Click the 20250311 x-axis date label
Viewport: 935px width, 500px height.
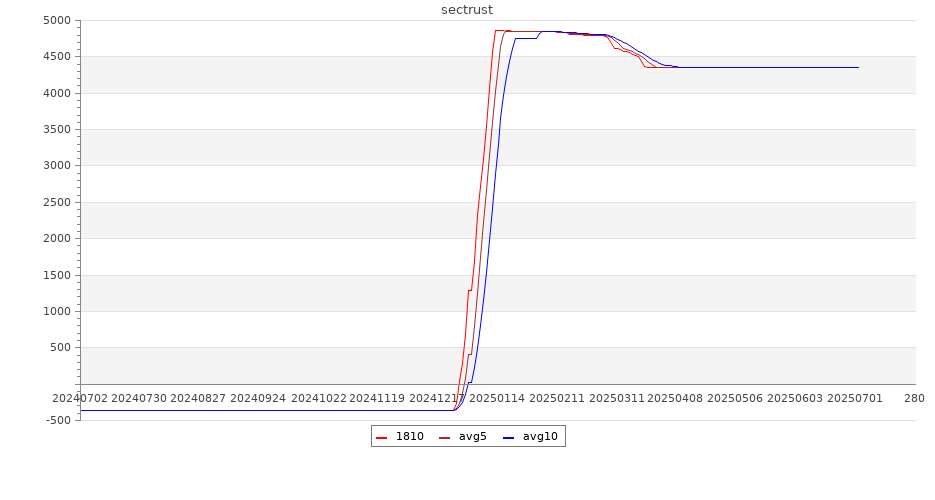[x=616, y=398]
